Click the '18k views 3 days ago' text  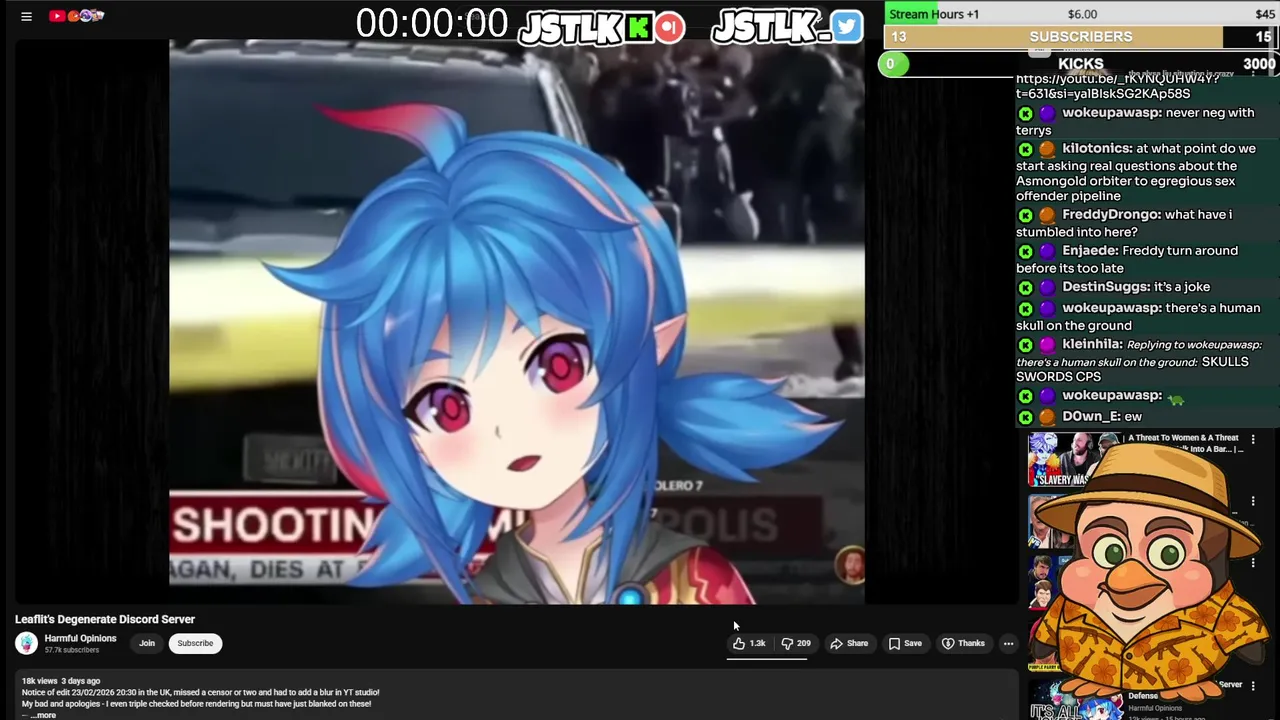point(61,681)
